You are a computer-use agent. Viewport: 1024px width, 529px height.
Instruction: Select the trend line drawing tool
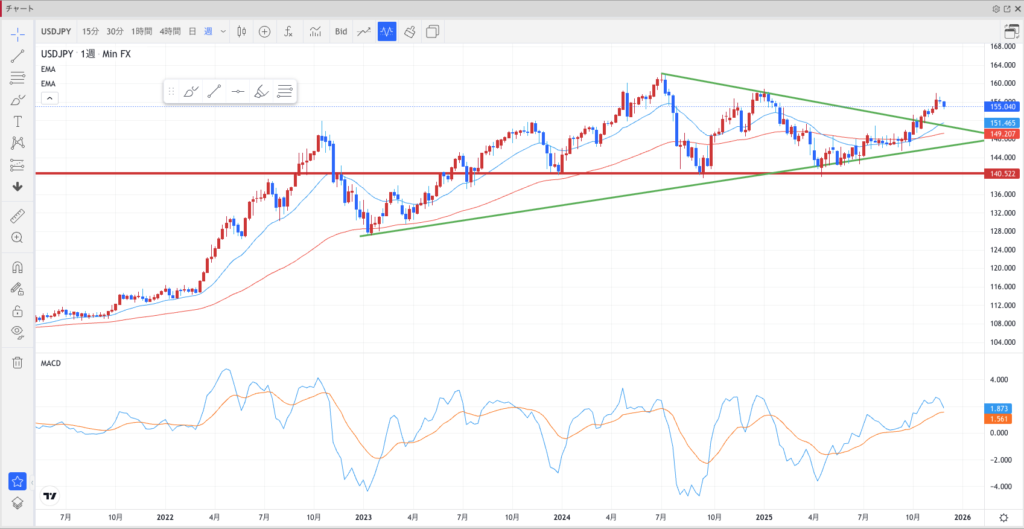(17, 56)
